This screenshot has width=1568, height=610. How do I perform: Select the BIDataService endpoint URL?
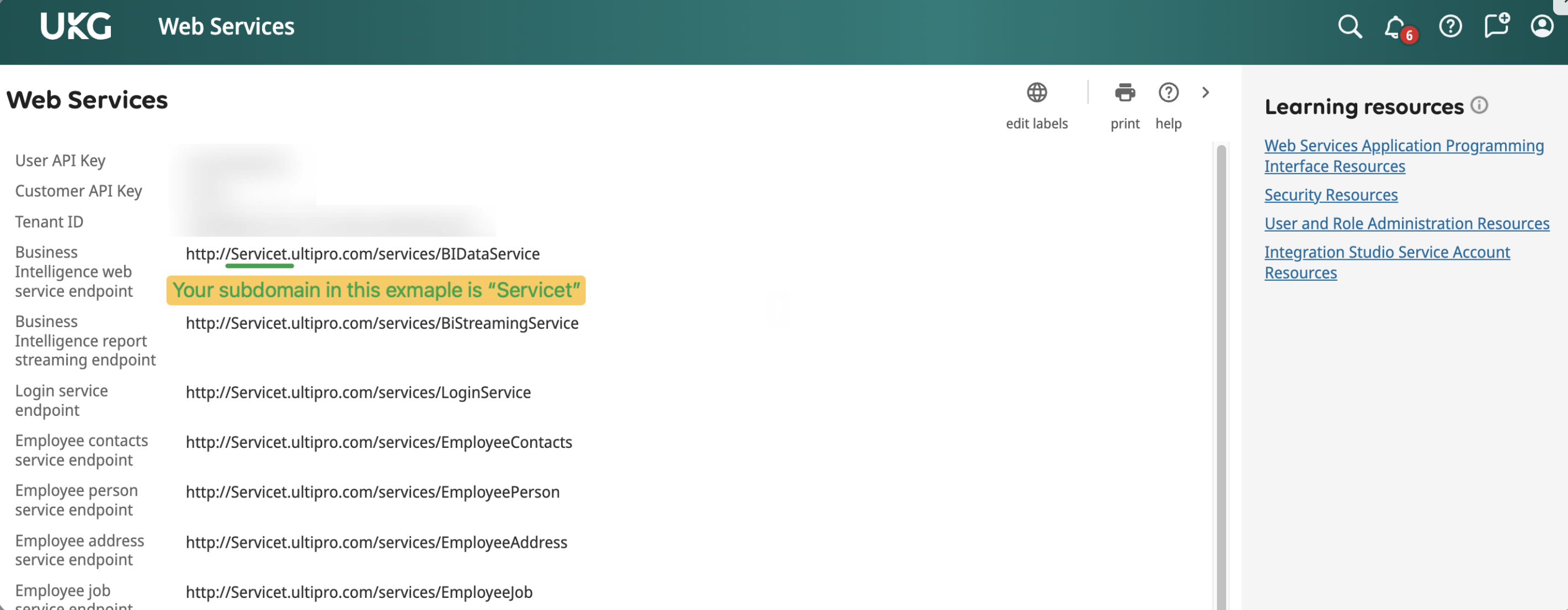(362, 254)
